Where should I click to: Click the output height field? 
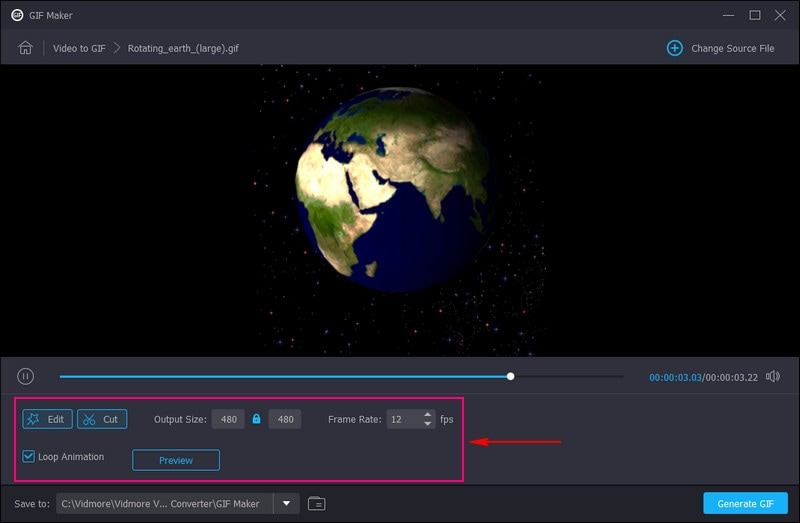coord(285,419)
